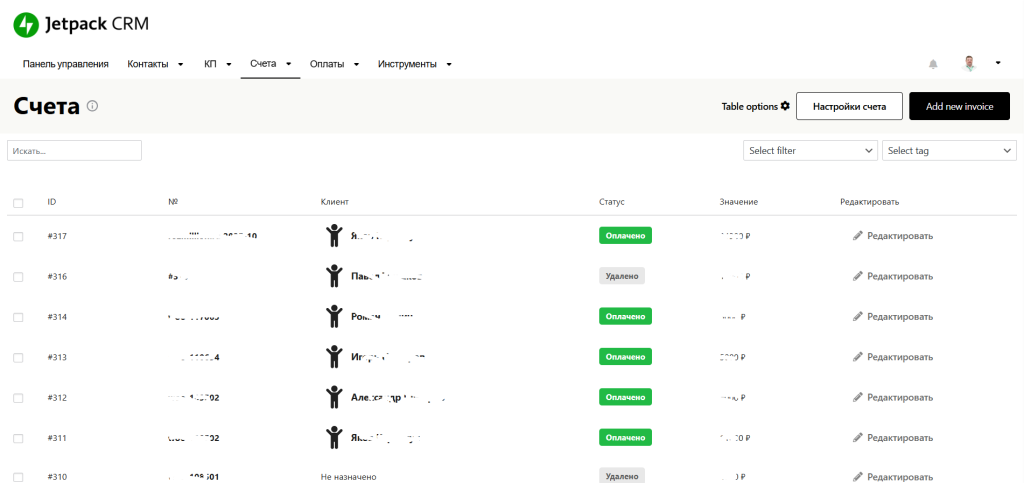Tick the checkbox for invoice #312

(18, 398)
